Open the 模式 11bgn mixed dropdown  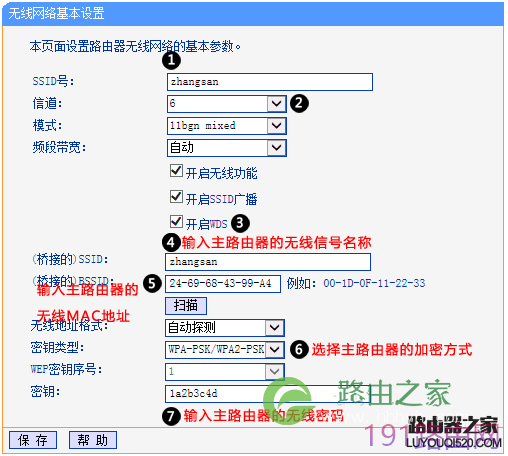[227, 126]
